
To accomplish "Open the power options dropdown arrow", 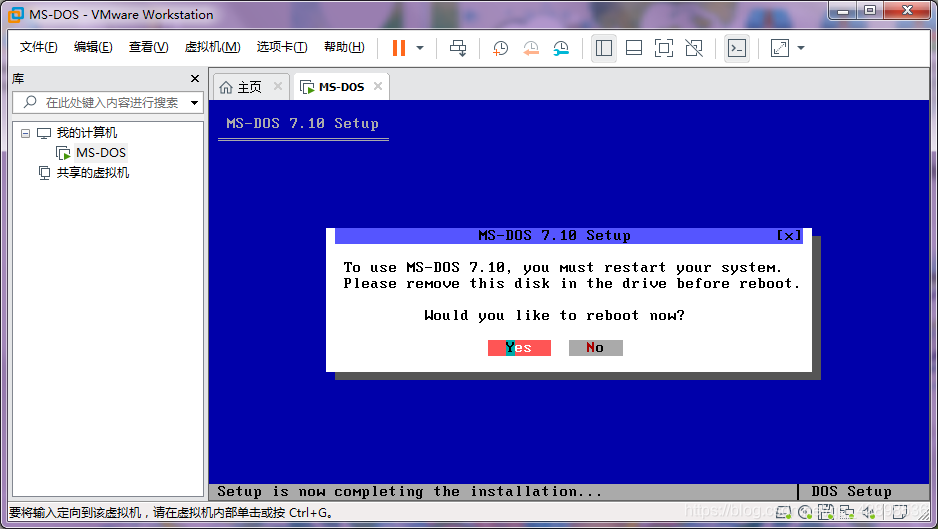I will (420, 48).
